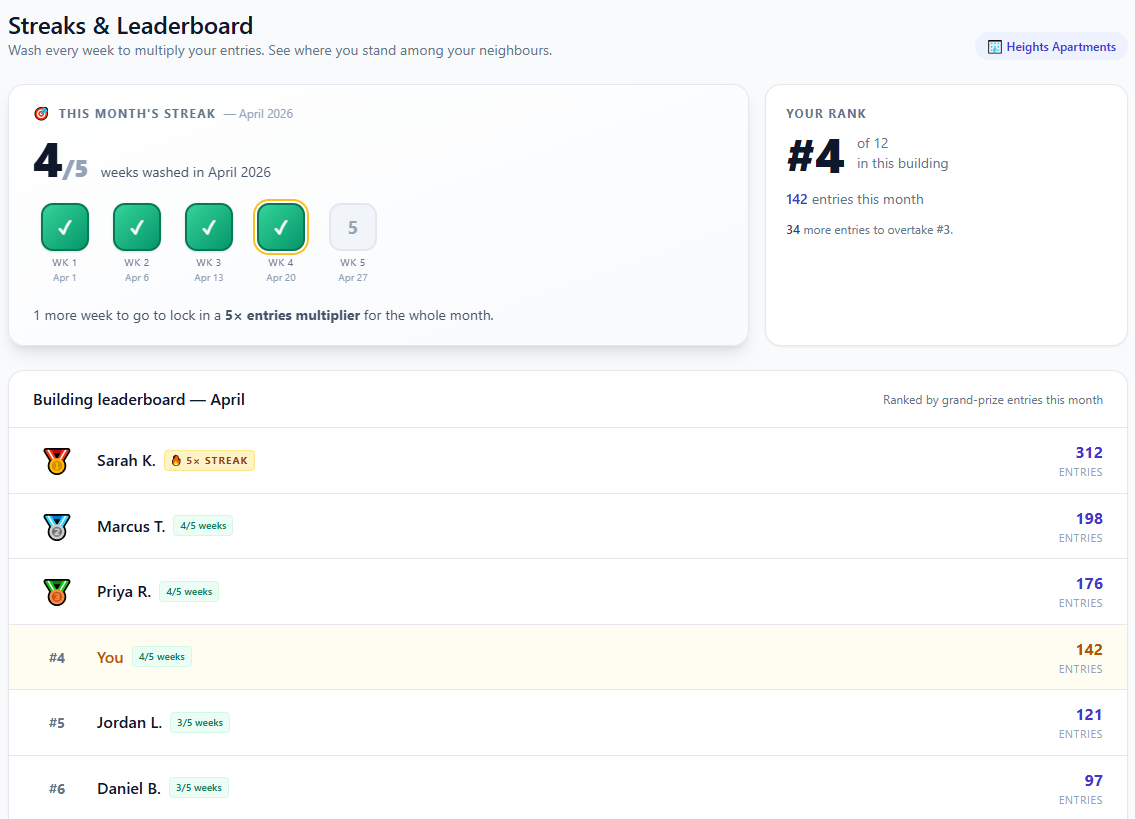The height and width of the screenshot is (819, 1135).
Task: Open Jordan L.'s leaderboard name
Action: 130,723
